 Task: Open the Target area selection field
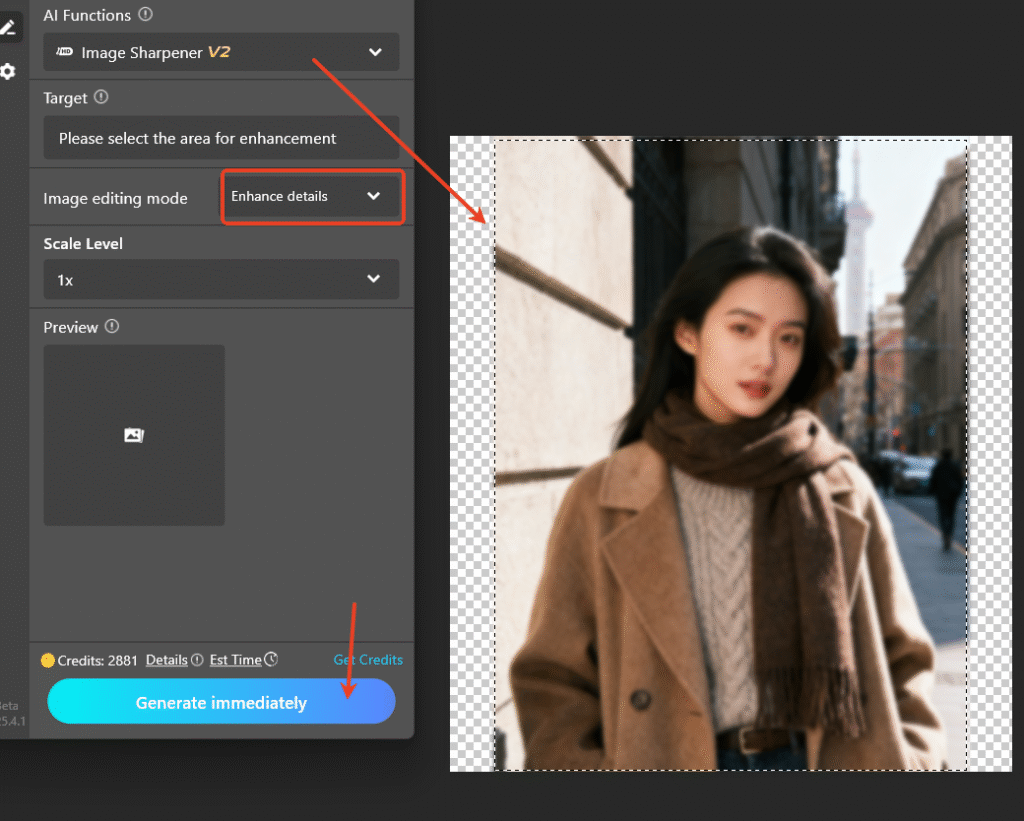220,138
